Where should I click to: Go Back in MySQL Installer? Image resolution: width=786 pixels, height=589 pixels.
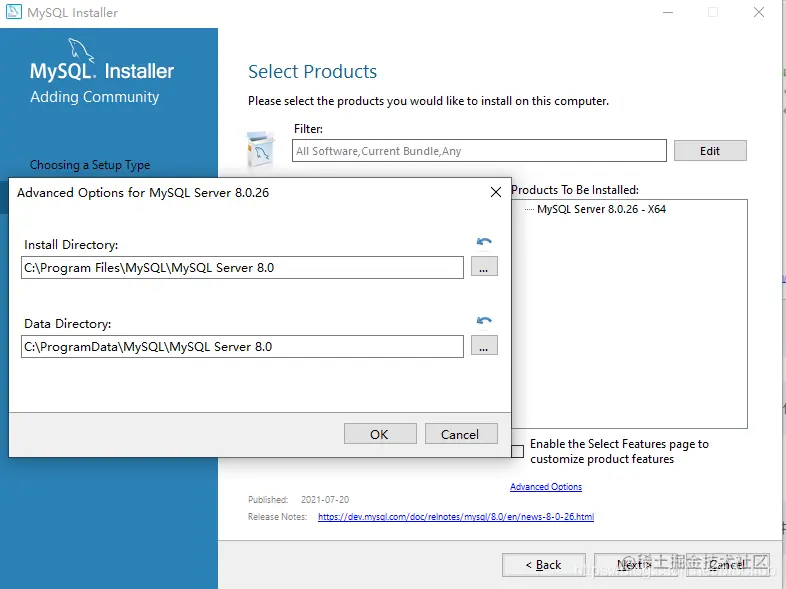click(543, 565)
